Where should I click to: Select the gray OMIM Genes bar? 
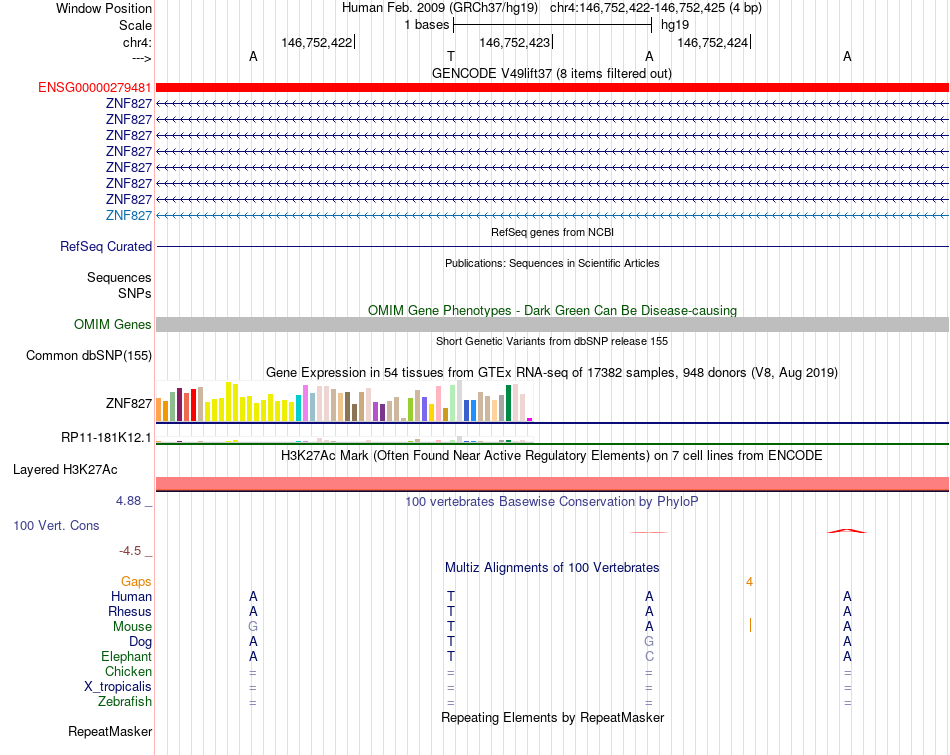pyautogui.click(x=552, y=325)
